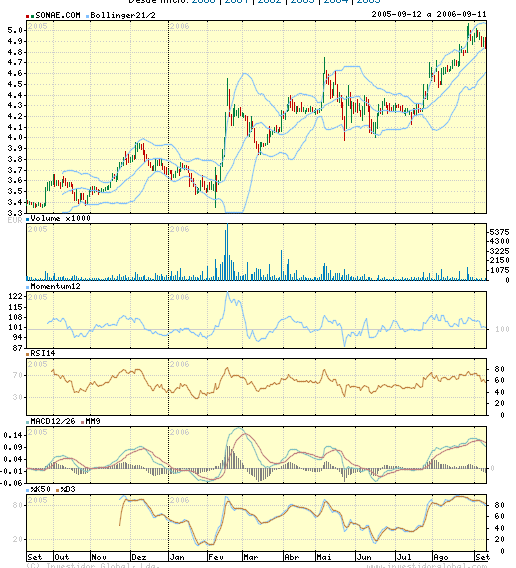This screenshot has height=568, width=516.
Task: Click the SONAE.COM legend label
Action: (58, 15)
